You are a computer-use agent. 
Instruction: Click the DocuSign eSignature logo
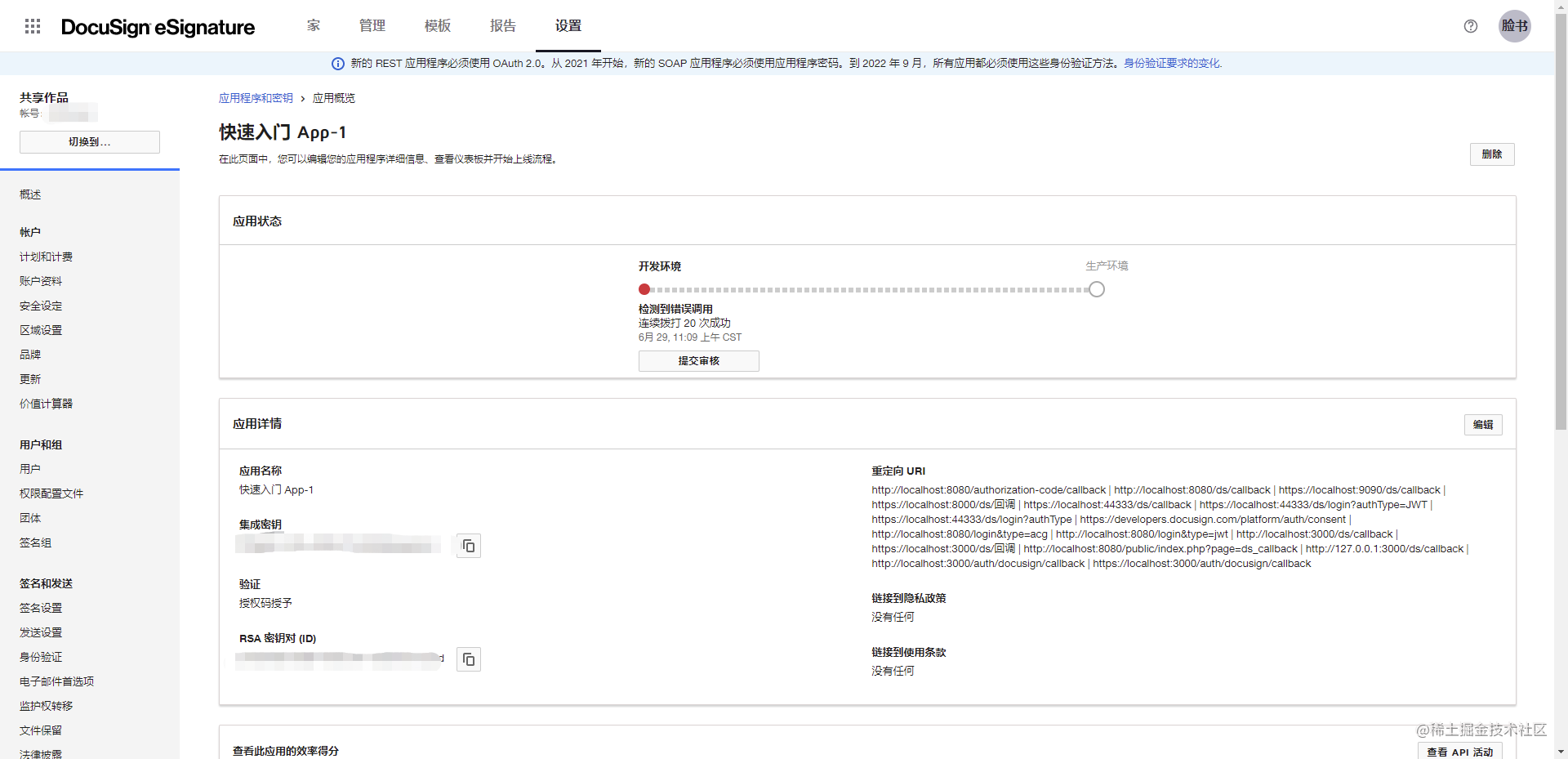click(157, 26)
